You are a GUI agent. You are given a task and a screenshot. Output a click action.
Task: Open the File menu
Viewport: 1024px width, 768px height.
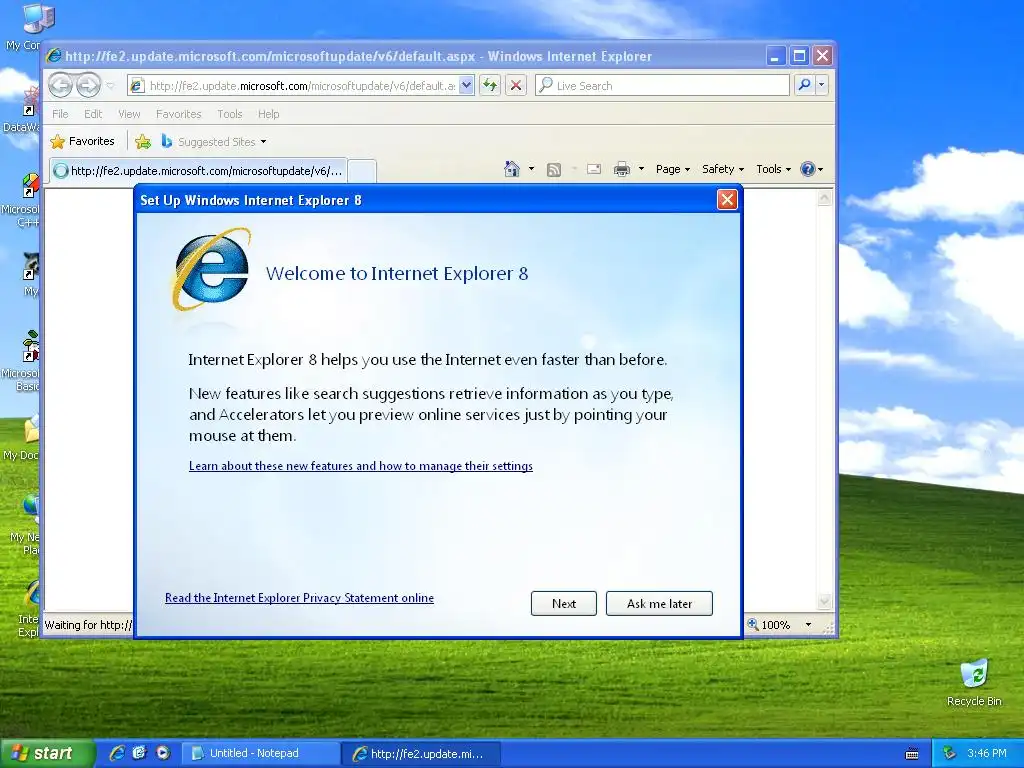(x=60, y=114)
